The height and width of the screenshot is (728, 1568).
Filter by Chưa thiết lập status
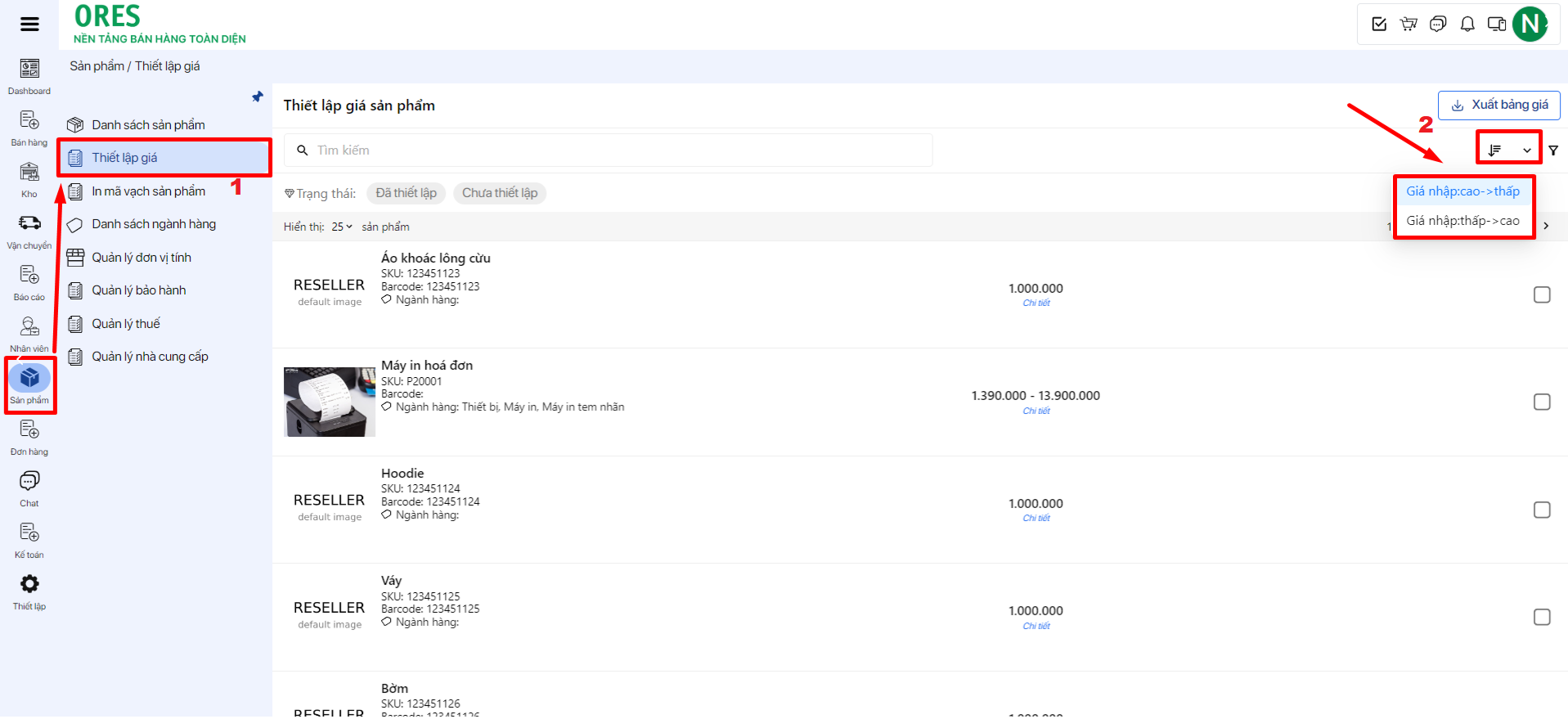tap(500, 193)
